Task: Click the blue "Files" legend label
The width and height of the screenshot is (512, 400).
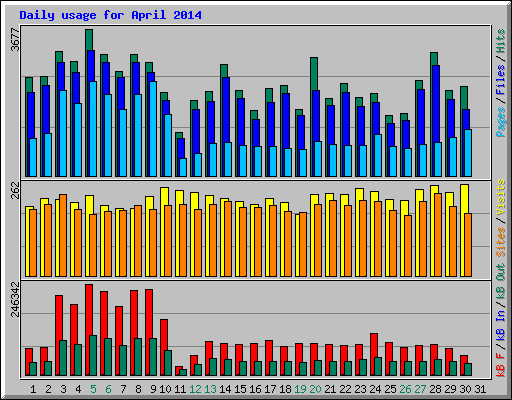Action: [500, 80]
